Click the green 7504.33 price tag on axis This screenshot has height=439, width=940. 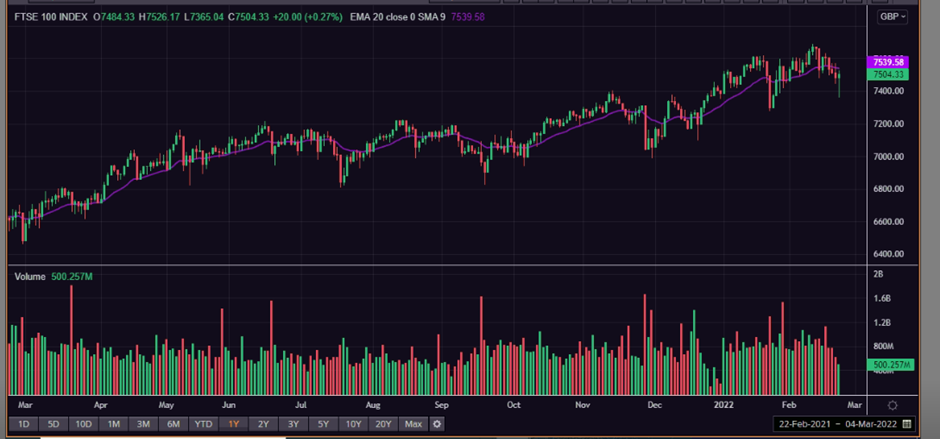888,74
